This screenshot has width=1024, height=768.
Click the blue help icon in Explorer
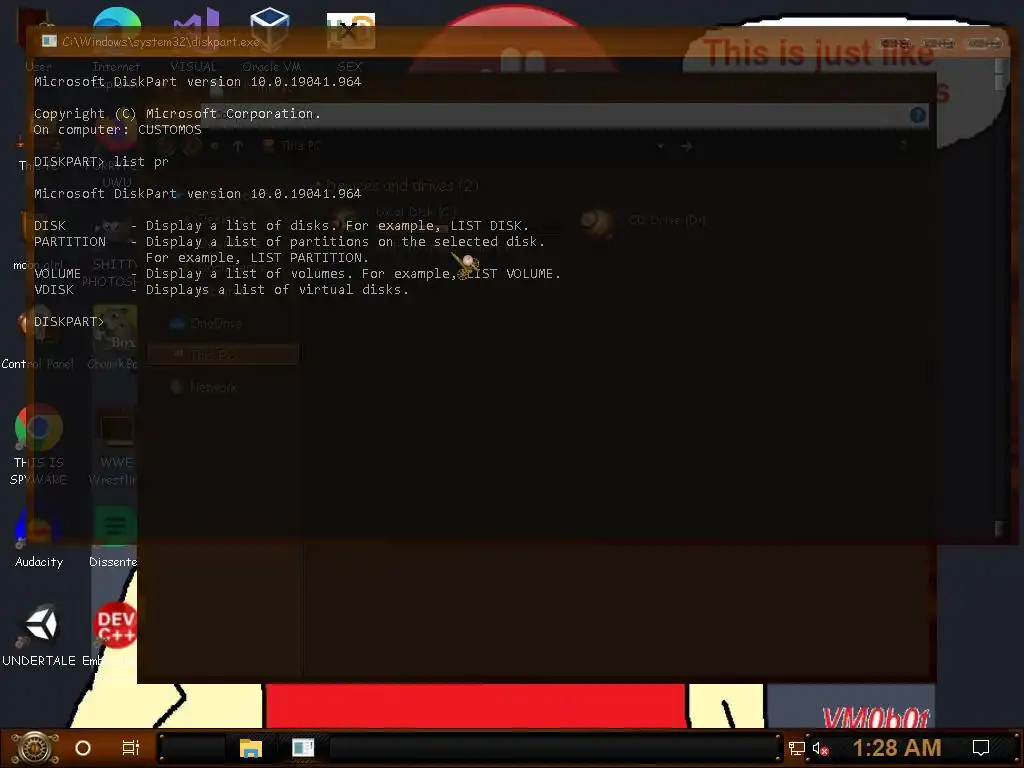pyautogui.click(x=918, y=116)
